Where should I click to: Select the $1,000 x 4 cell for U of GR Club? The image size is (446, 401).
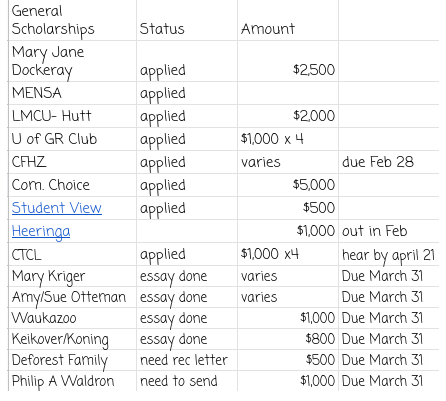coord(288,139)
